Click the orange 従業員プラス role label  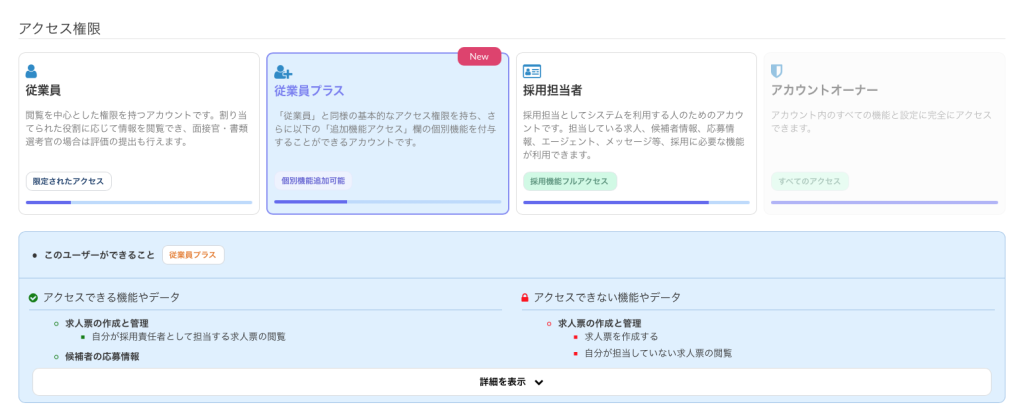click(x=193, y=255)
